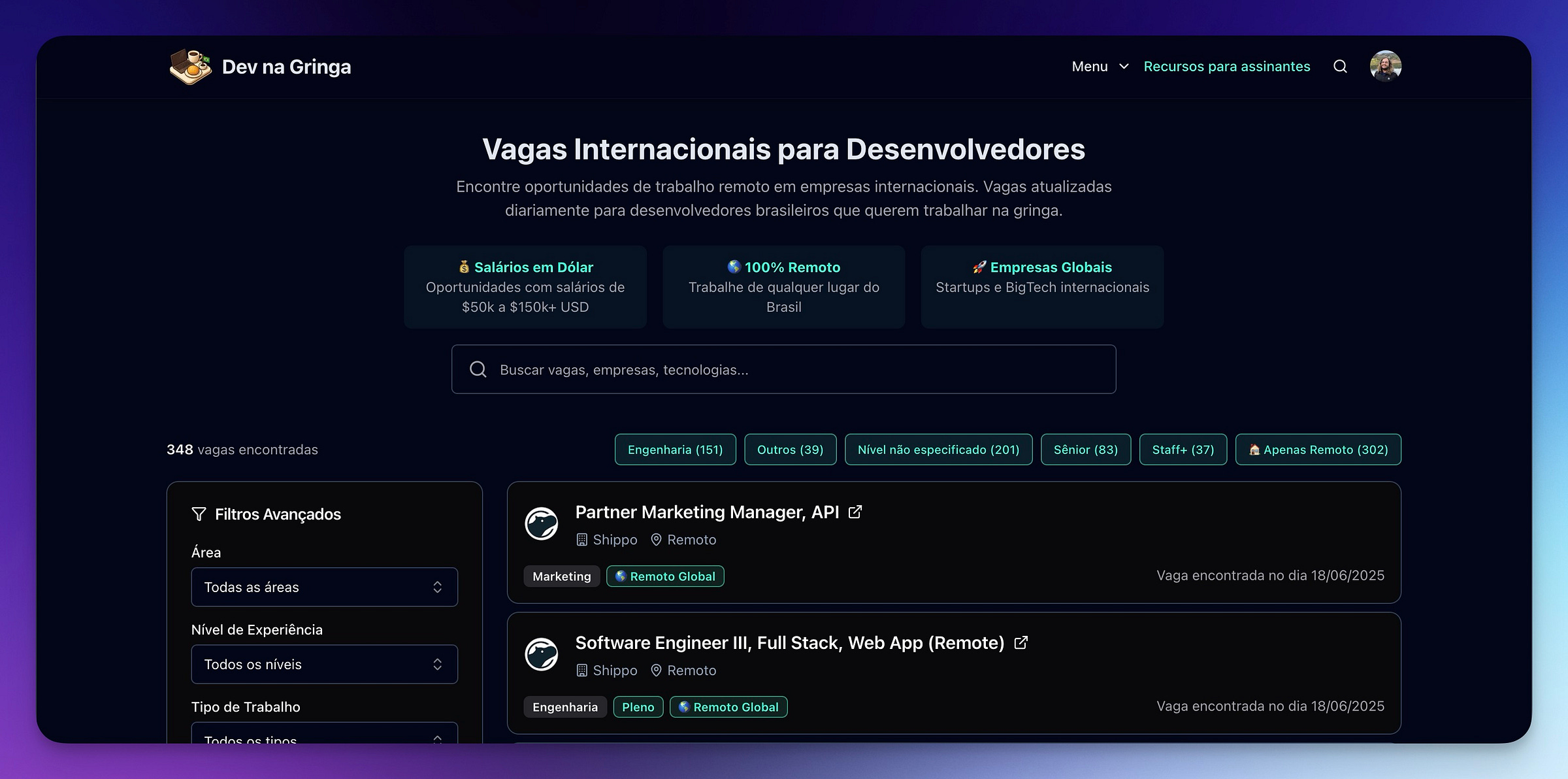Open external link icon for Partner Marketing Manager
The image size is (1568, 779).
click(x=855, y=512)
